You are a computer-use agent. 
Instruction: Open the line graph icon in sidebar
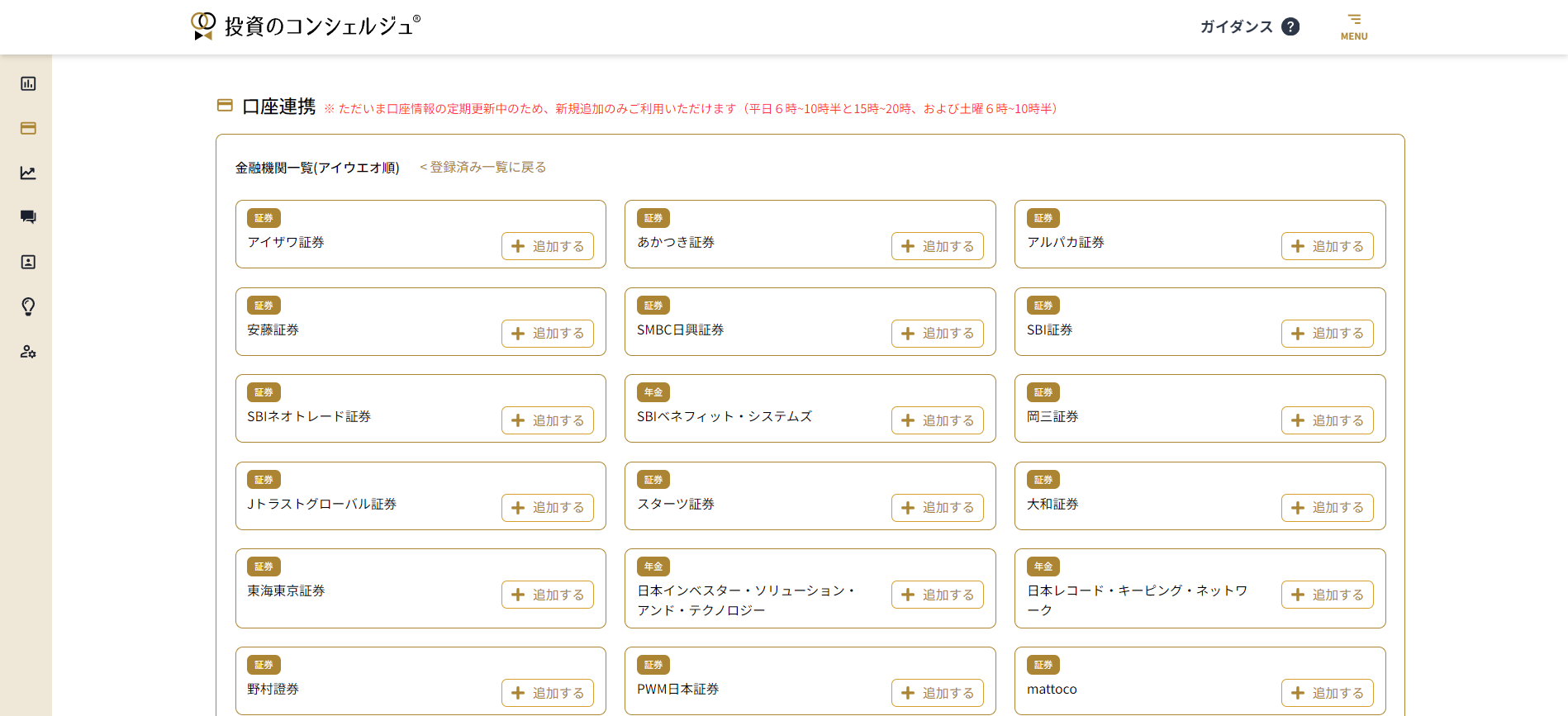[x=28, y=173]
